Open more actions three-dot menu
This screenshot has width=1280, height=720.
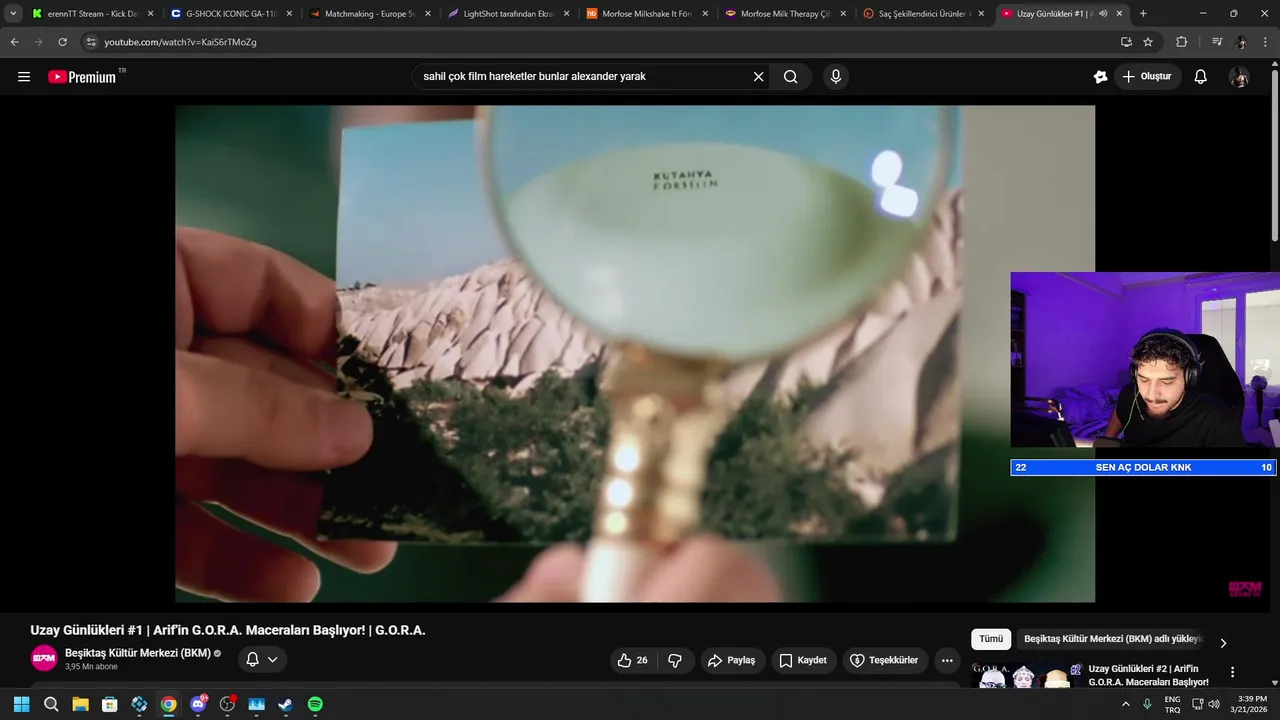[x=947, y=660]
